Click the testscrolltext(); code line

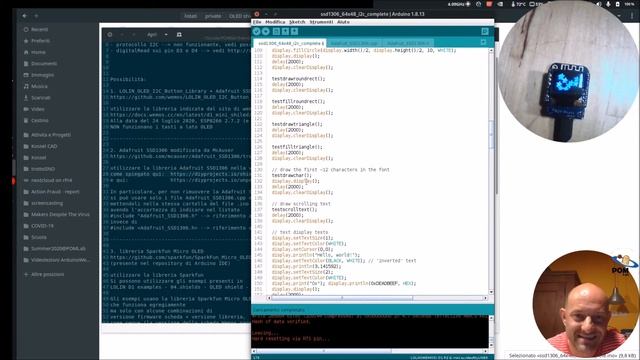(x=294, y=209)
